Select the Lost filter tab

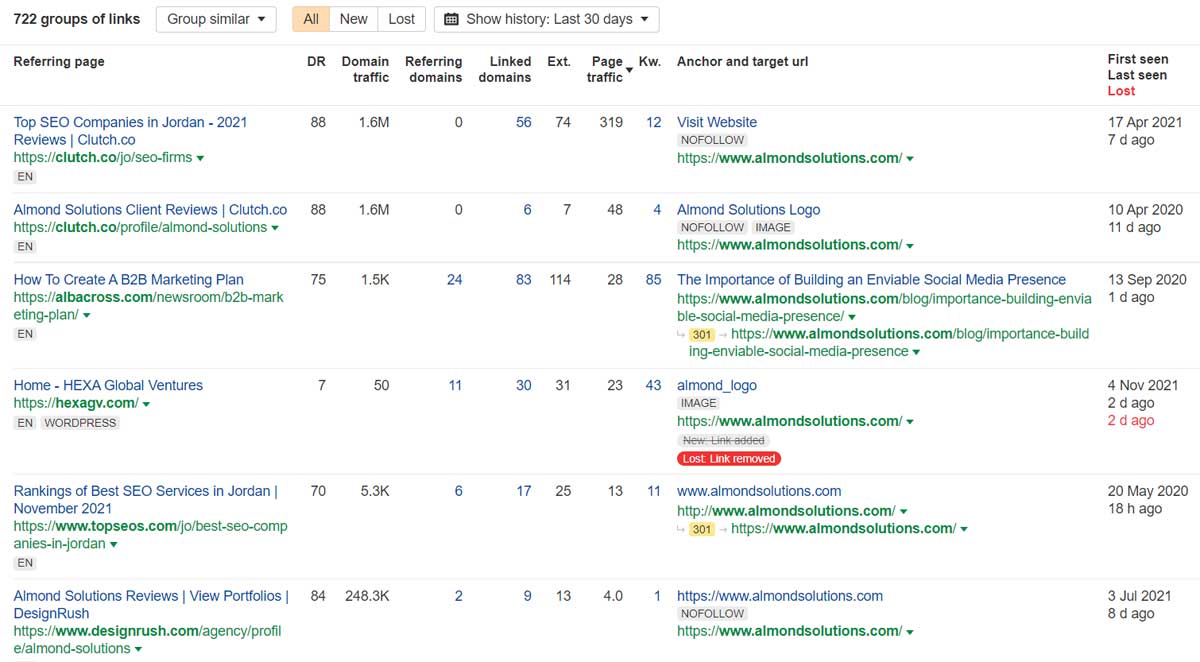(402, 19)
